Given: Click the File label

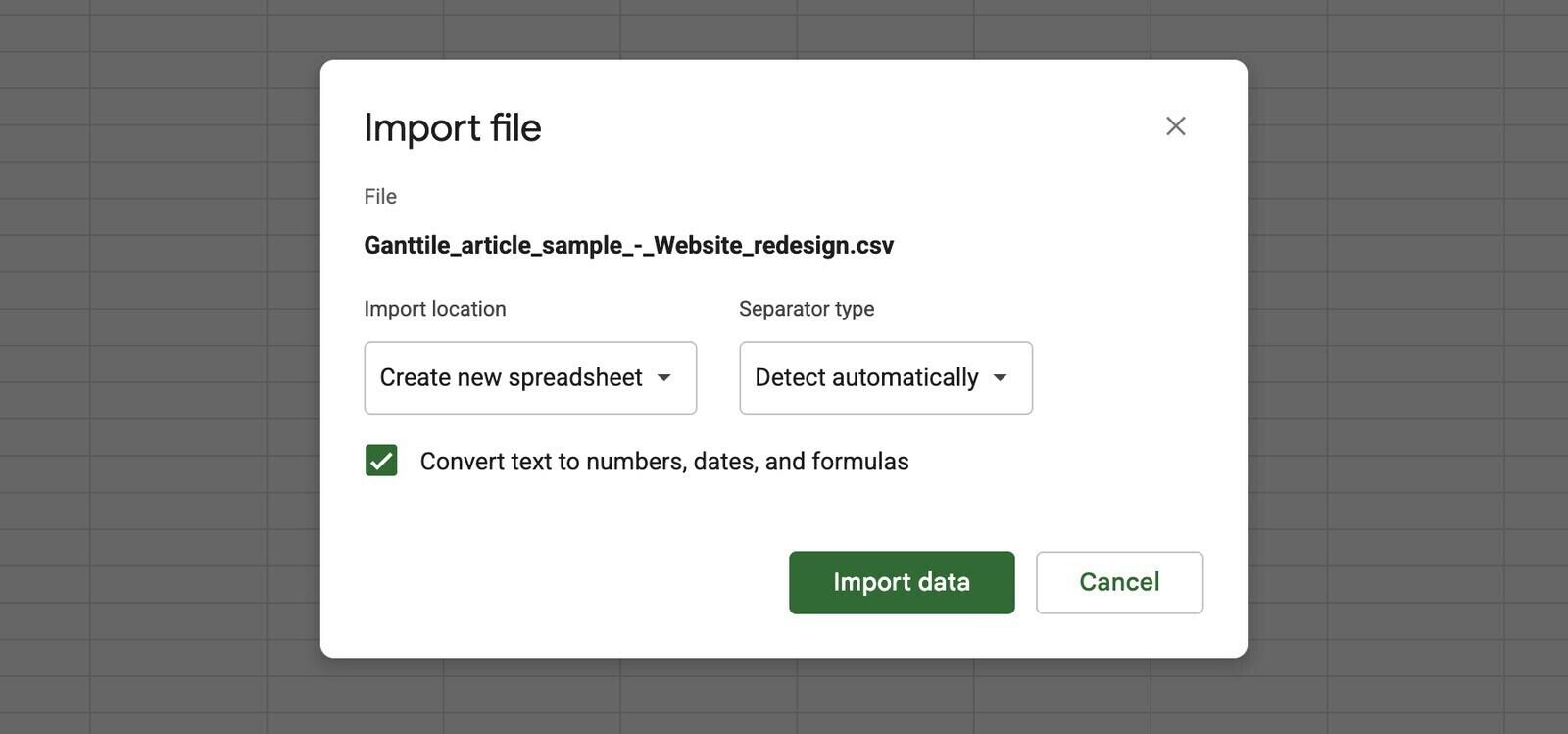Looking at the screenshot, I should tap(380, 197).
